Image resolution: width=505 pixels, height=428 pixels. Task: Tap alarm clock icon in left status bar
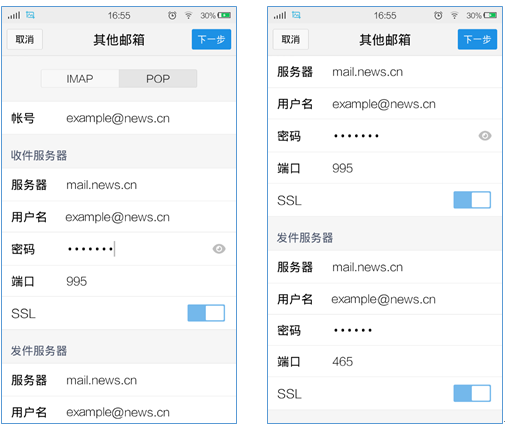coord(172,15)
